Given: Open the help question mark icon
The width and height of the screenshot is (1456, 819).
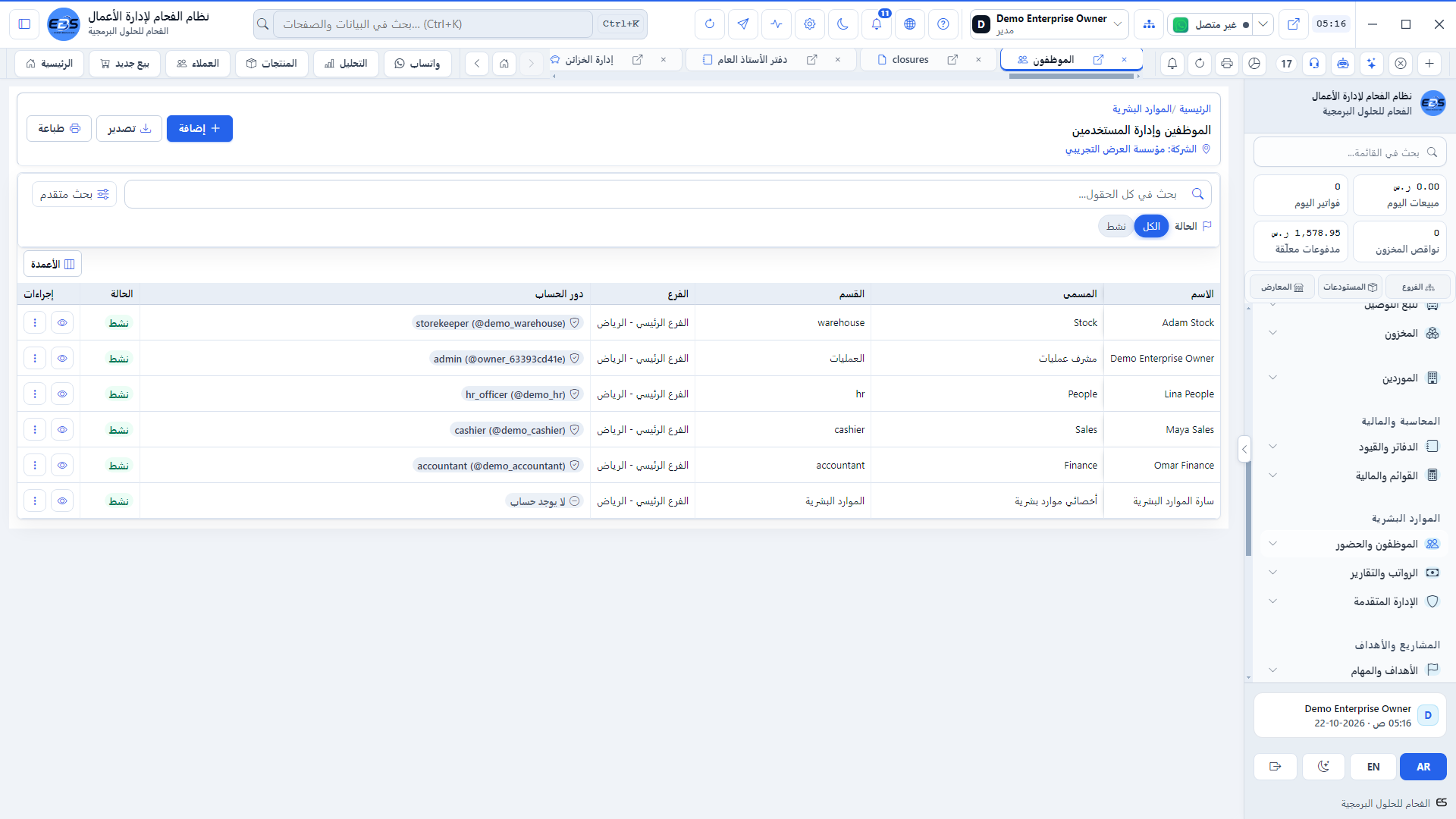Looking at the screenshot, I should pos(943,24).
